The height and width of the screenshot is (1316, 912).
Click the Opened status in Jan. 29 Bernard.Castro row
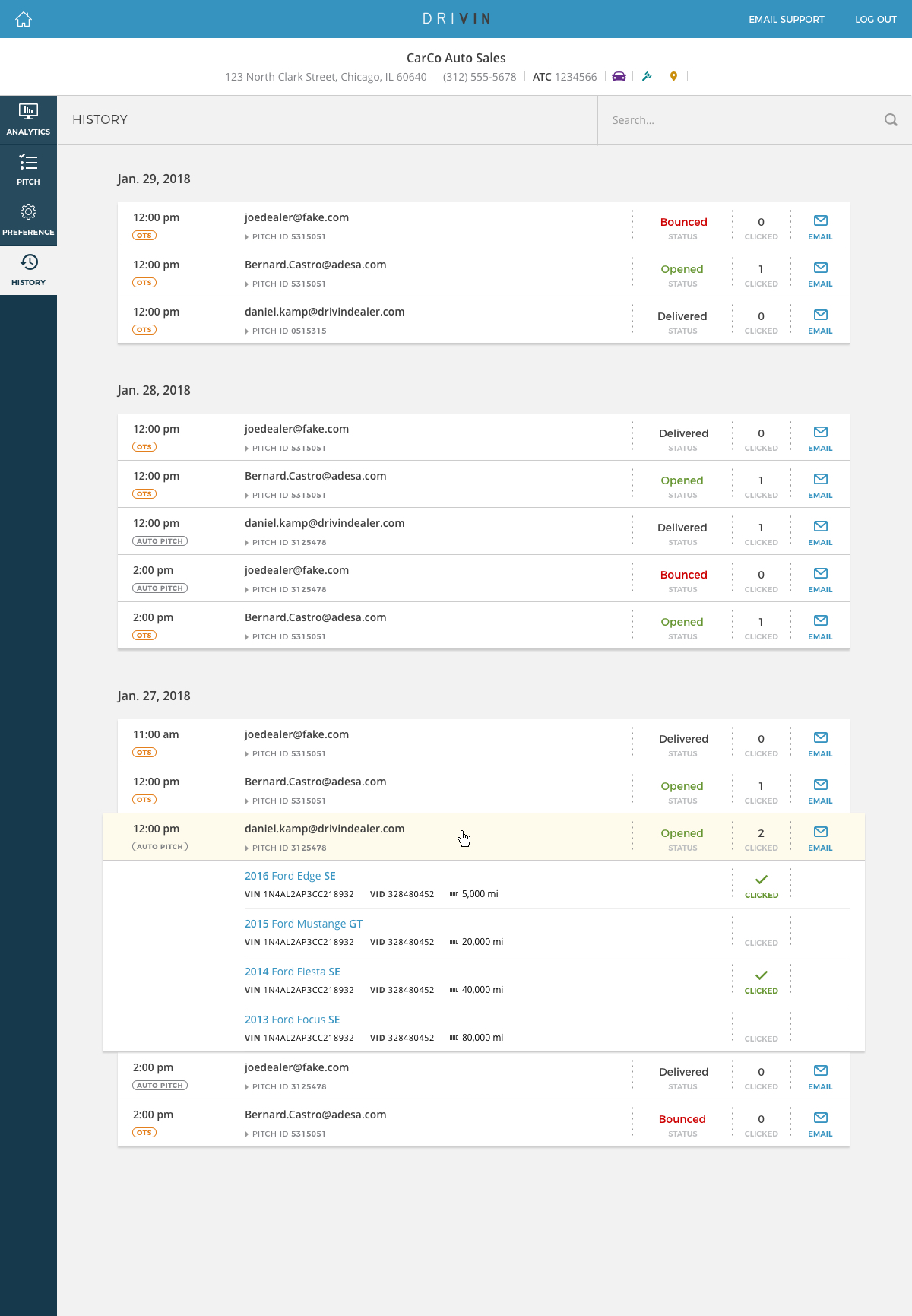point(682,269)
